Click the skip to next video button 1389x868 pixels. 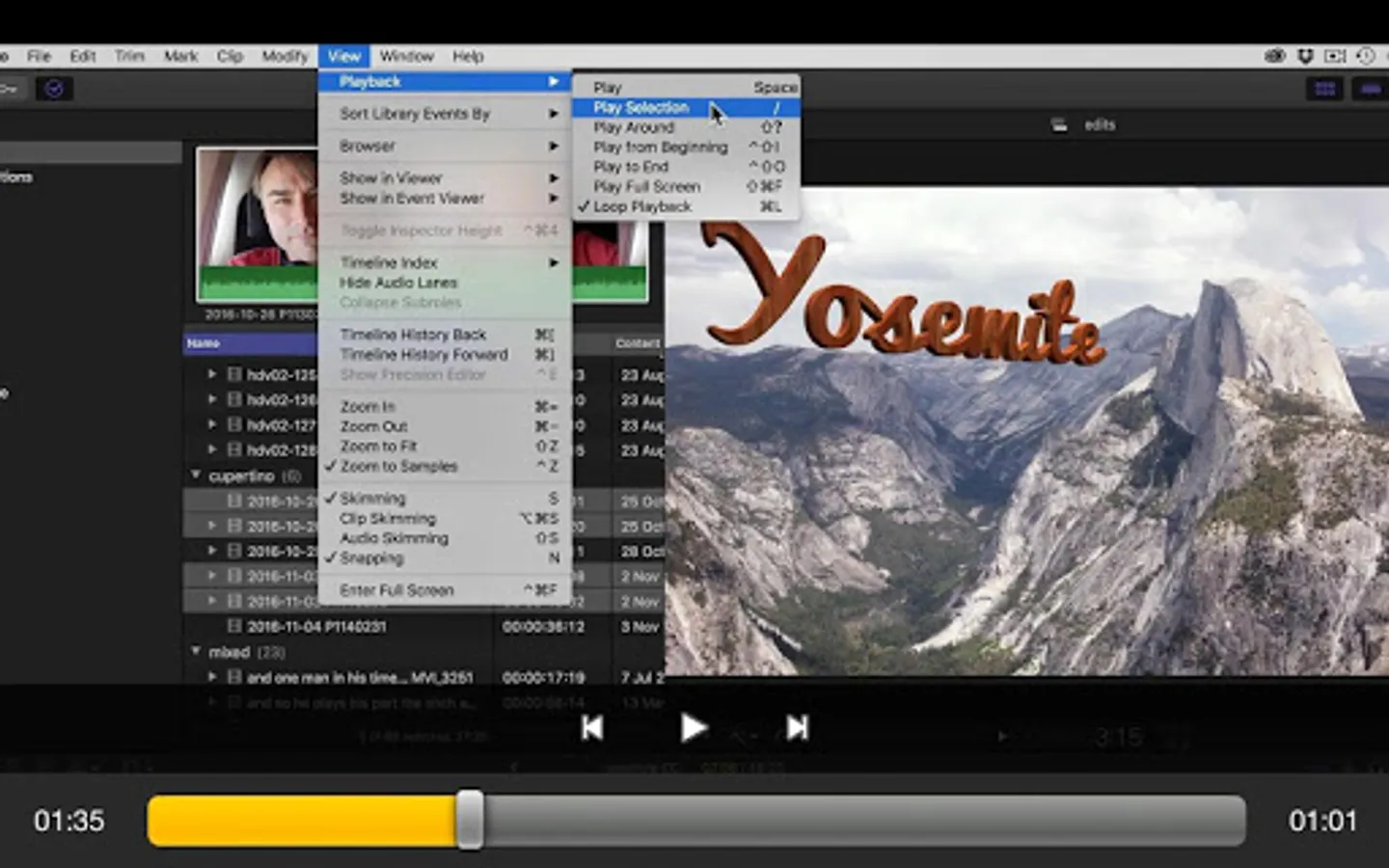(x=797, y=728)
